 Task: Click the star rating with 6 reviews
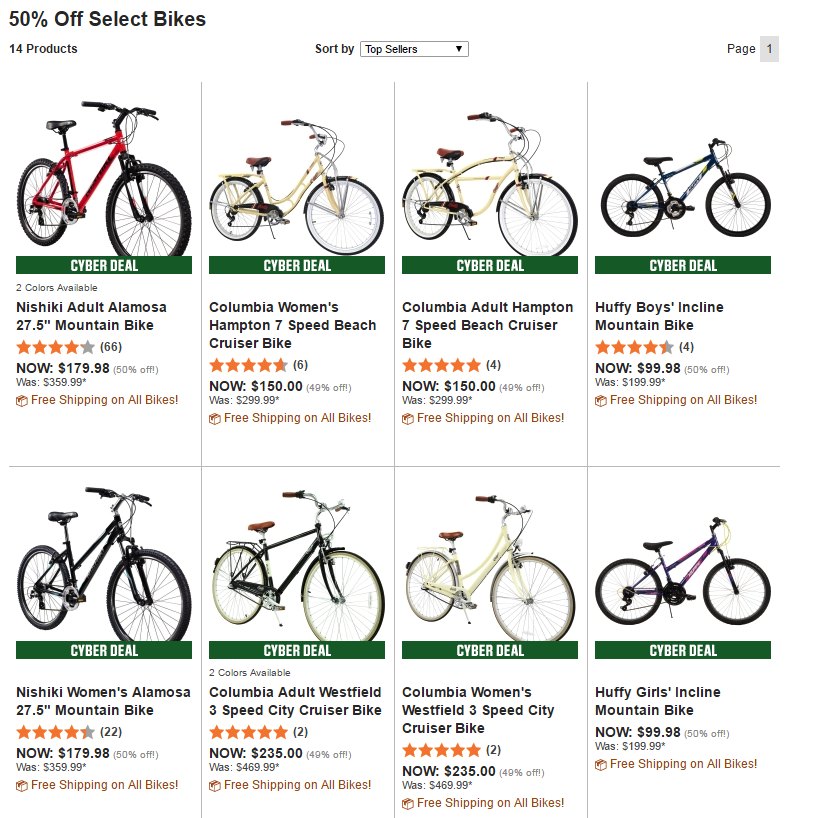248,365
